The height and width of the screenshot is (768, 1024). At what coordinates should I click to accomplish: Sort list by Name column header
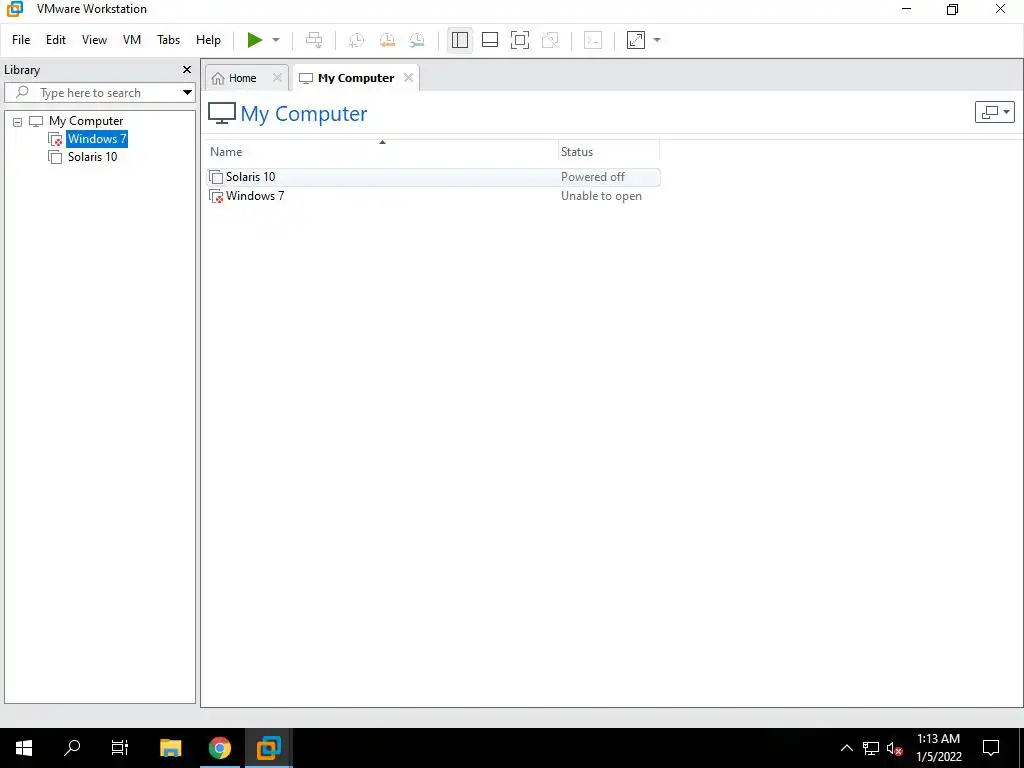click(382, 152)
